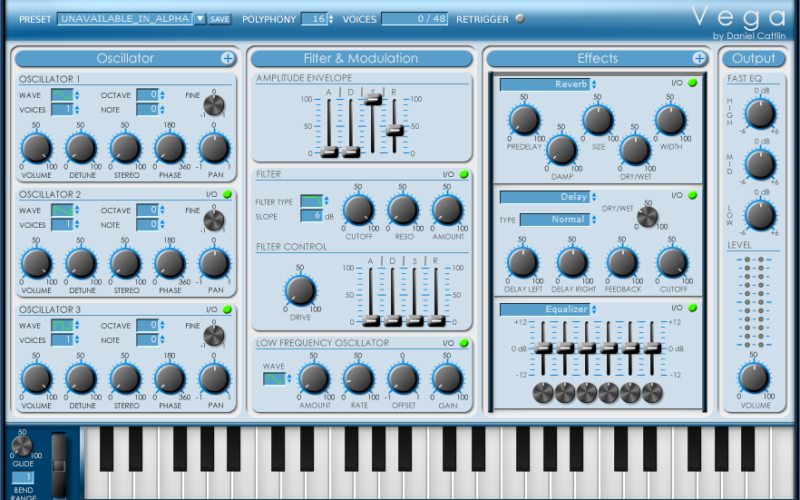Viewport: 800px width, 500px height.
Task: Click the preset name field
Action: (x=125, y=19)
